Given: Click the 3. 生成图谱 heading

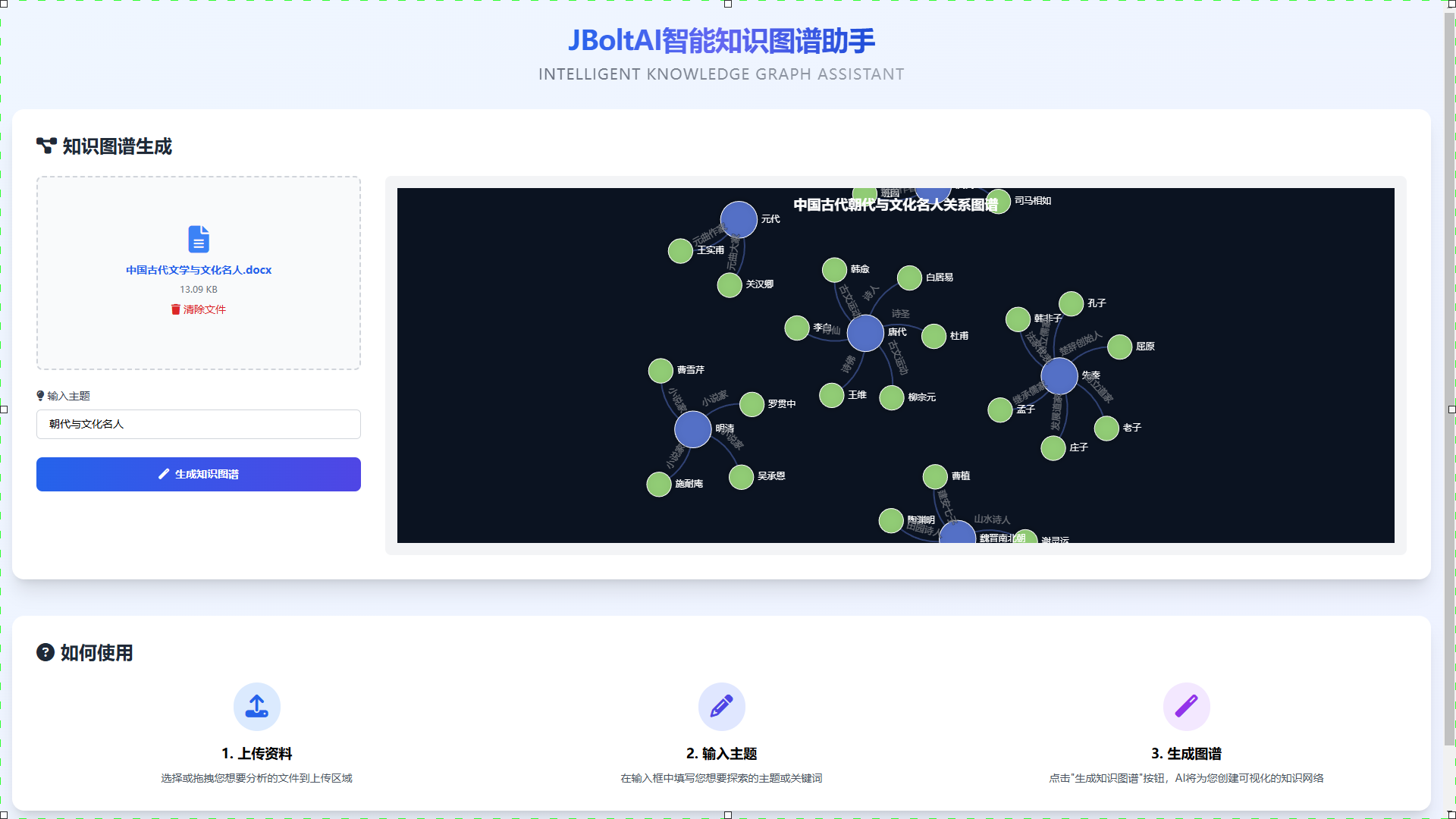Looking at the screenshot, I should pos(1187,754).
